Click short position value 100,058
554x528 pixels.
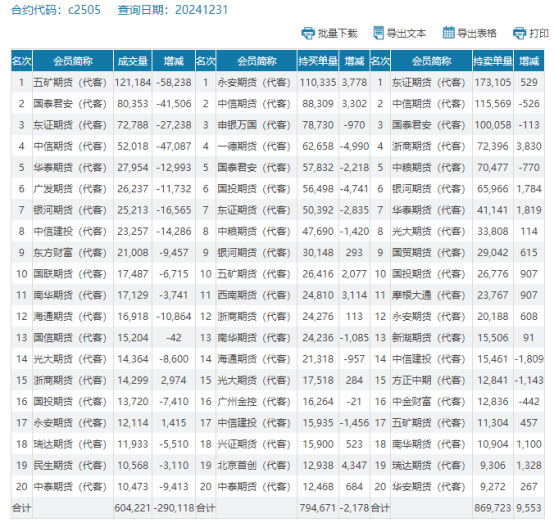(x=493, y=125)
